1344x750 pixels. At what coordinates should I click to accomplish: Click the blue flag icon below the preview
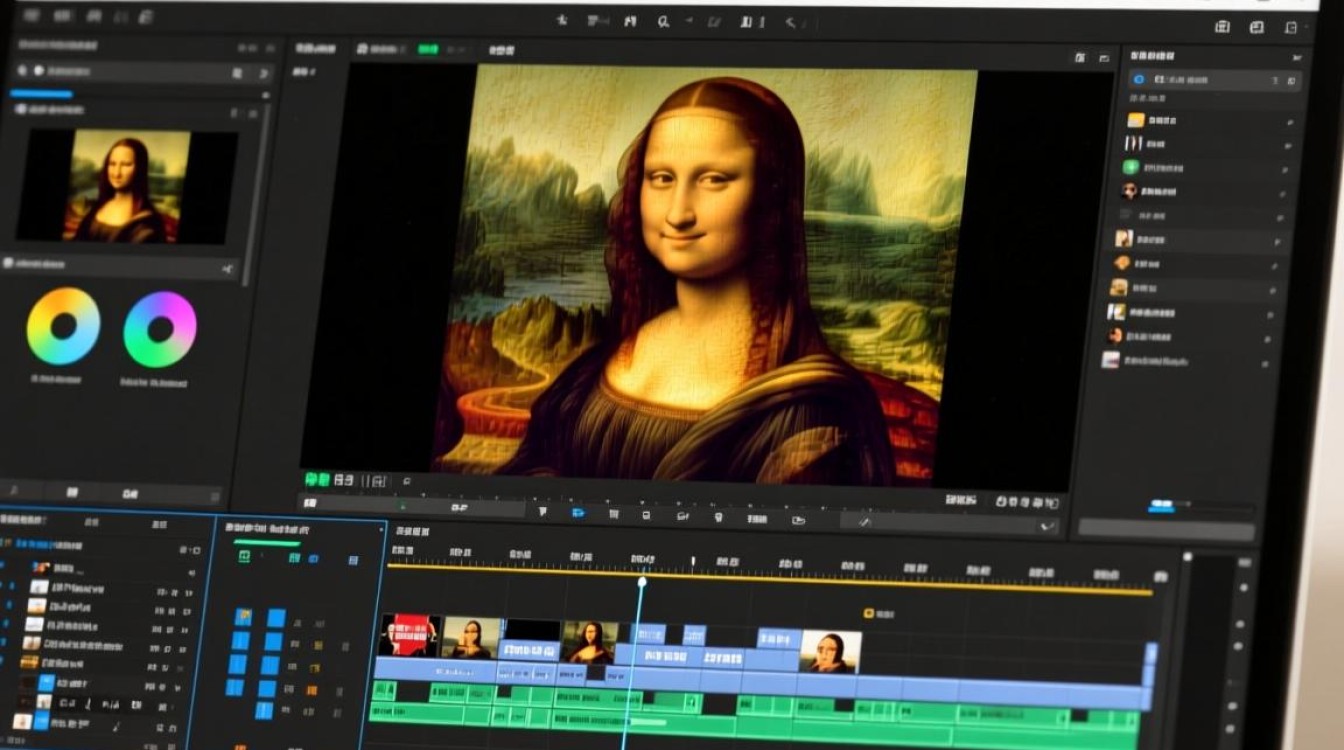coord(578,513)
